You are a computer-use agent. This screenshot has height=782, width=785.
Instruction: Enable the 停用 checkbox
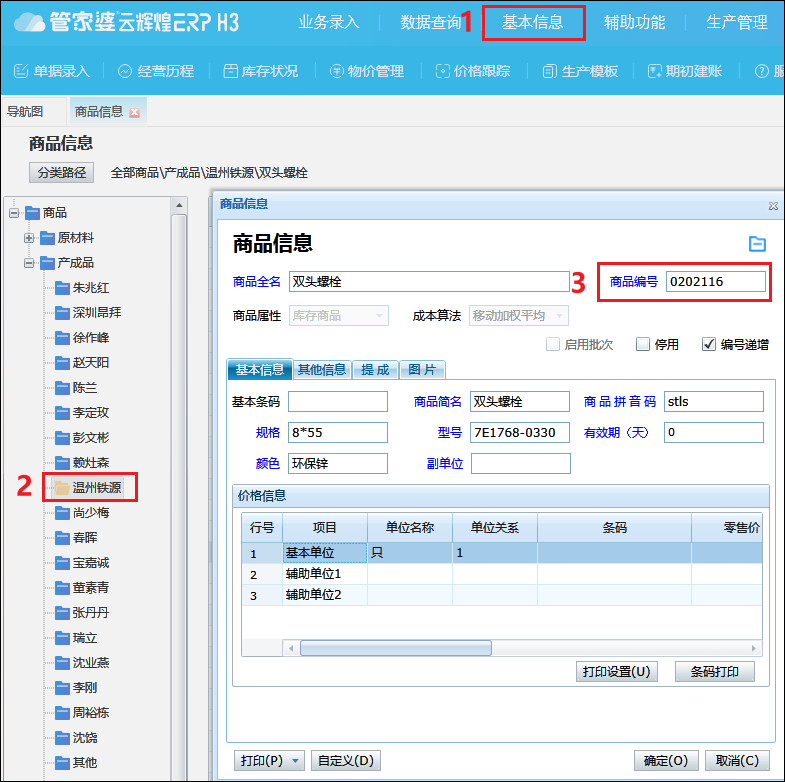click(x=643, y=344)
